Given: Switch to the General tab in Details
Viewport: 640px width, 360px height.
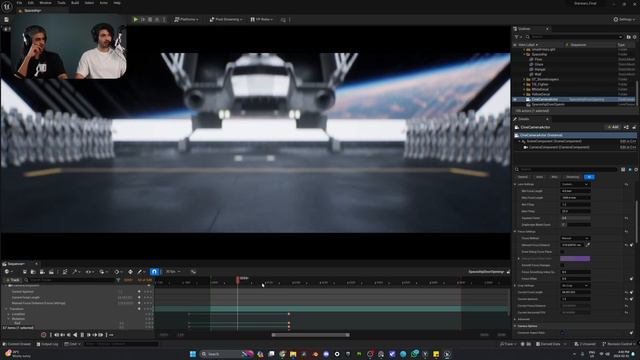Looking at the screenshot, I should pyautogui.click(x=523, y=177).
